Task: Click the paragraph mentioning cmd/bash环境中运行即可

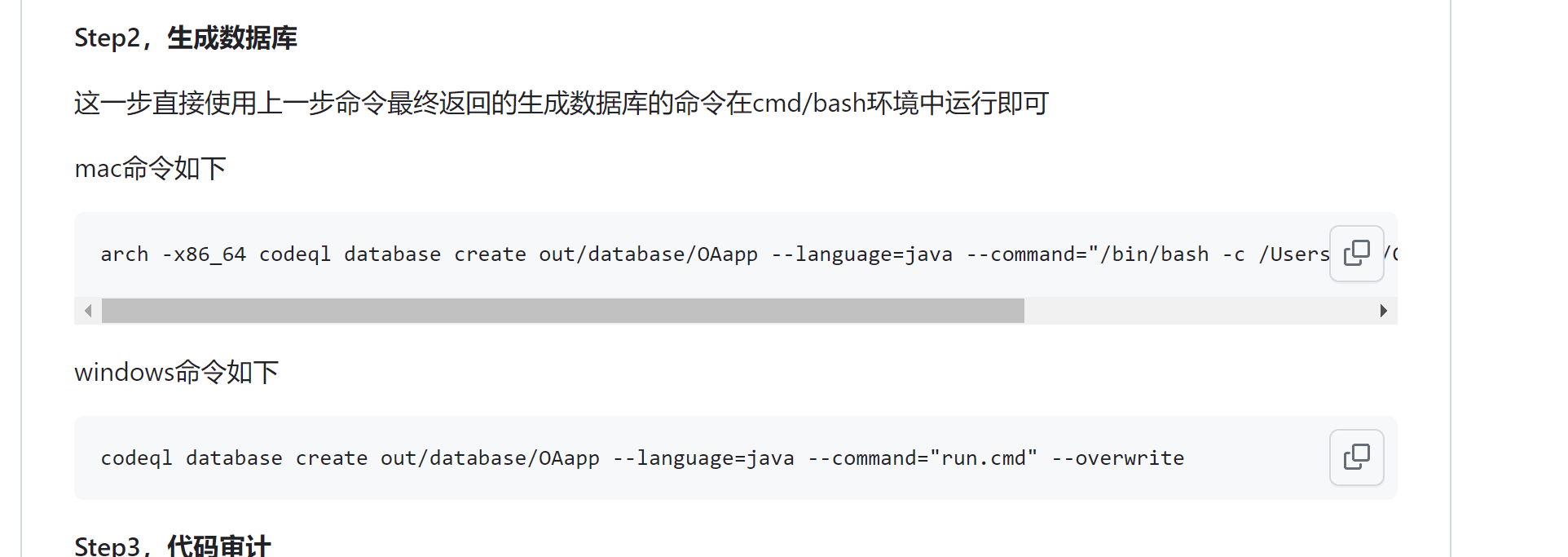Action: [x=562, y=103]
